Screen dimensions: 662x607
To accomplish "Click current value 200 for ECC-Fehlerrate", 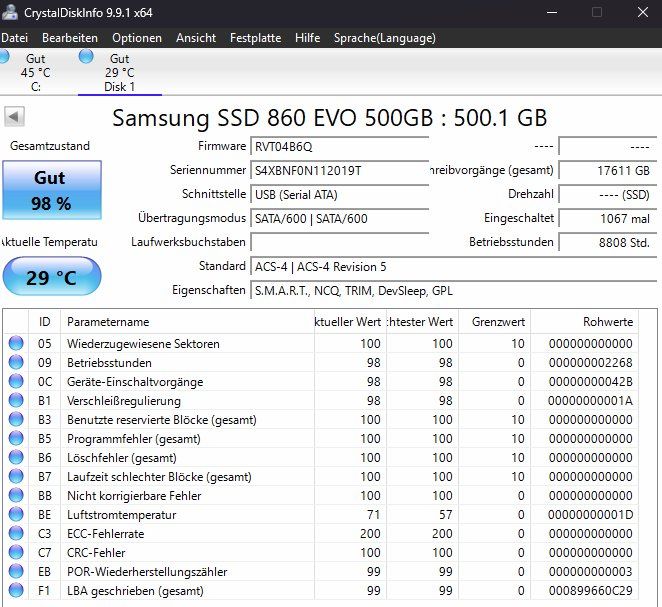I will point(370,534).
